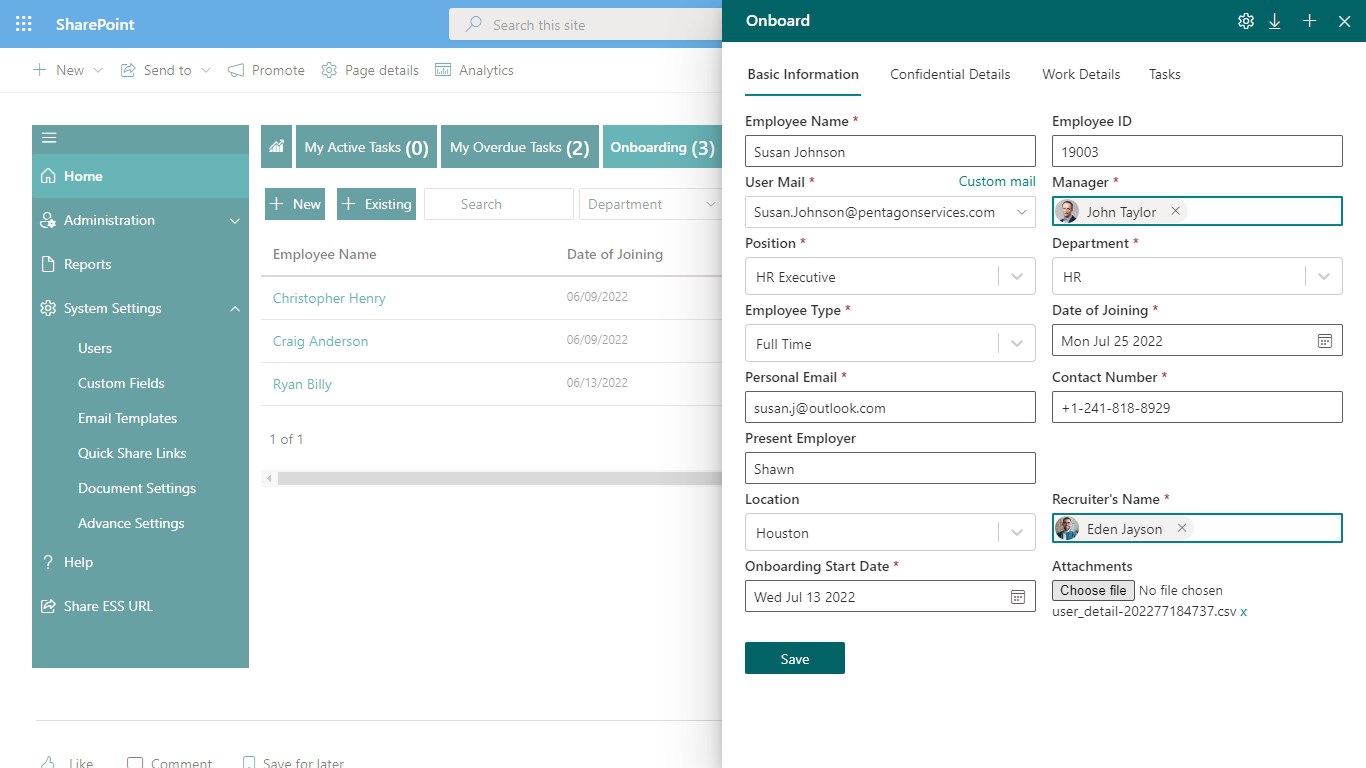This screenshot has width=1366, height=768.
Task: Open the dashboard chart icon tab
Action: pyautogui.click(x=276, y=147)
